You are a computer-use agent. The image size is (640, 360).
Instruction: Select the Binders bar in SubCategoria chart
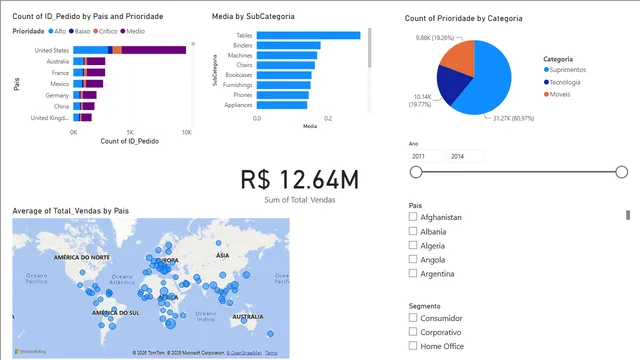(289, 45)
